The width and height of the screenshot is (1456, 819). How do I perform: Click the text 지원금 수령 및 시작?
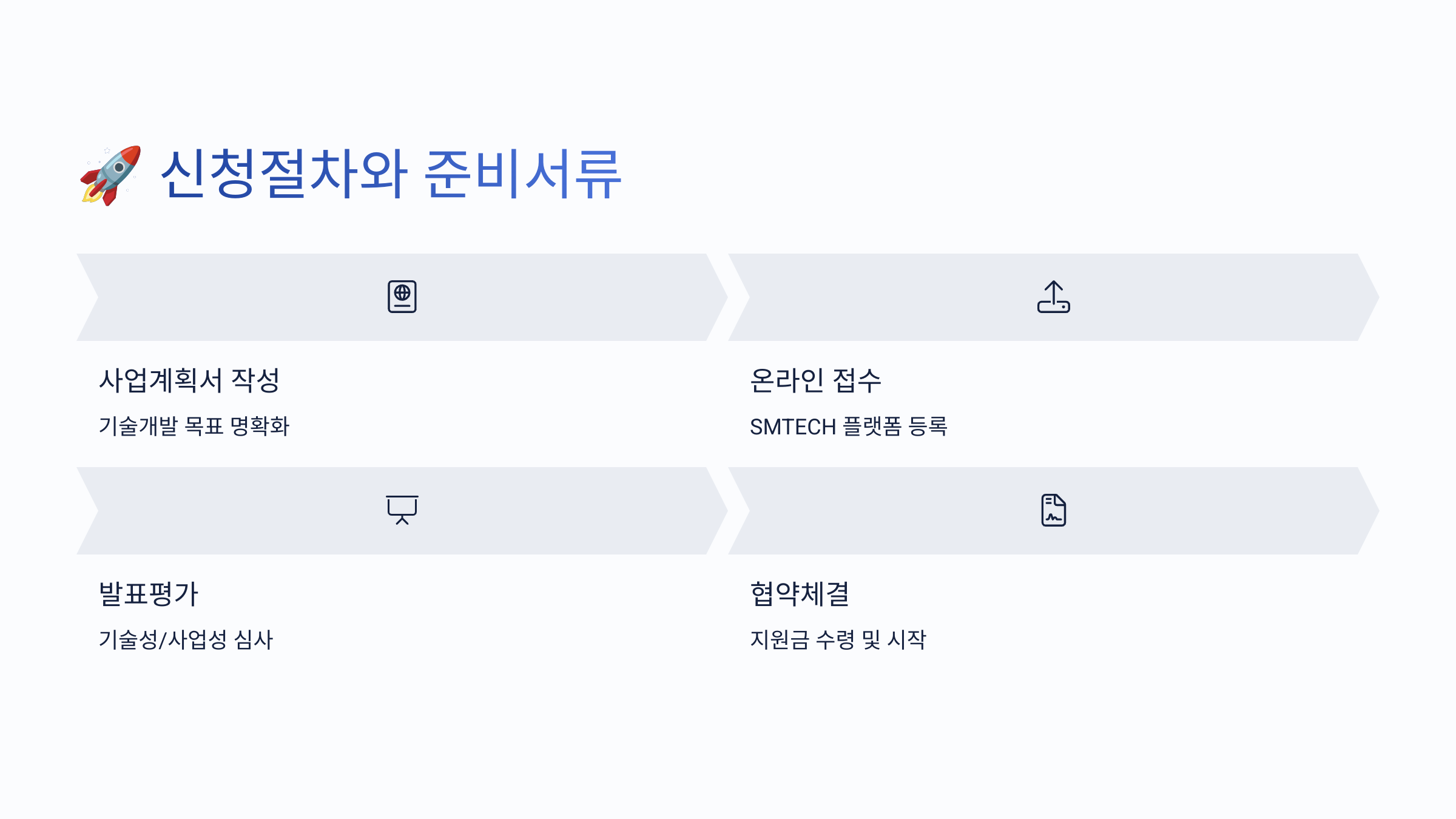point(838,640)
